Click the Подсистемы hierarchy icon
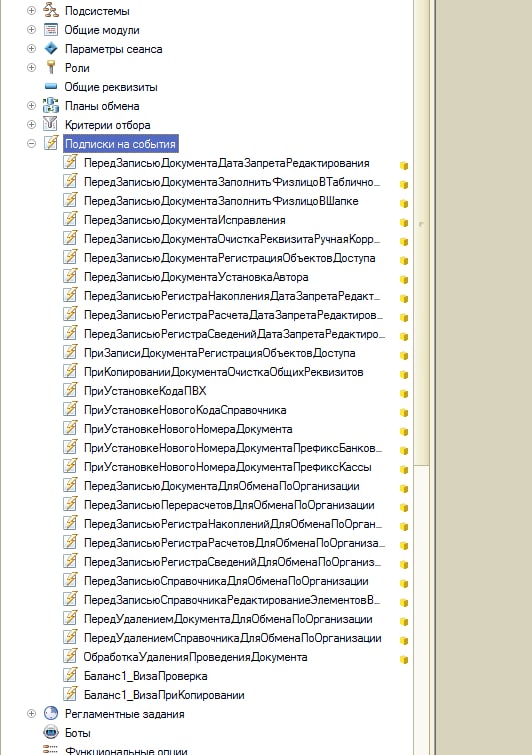 pos(51,10)
